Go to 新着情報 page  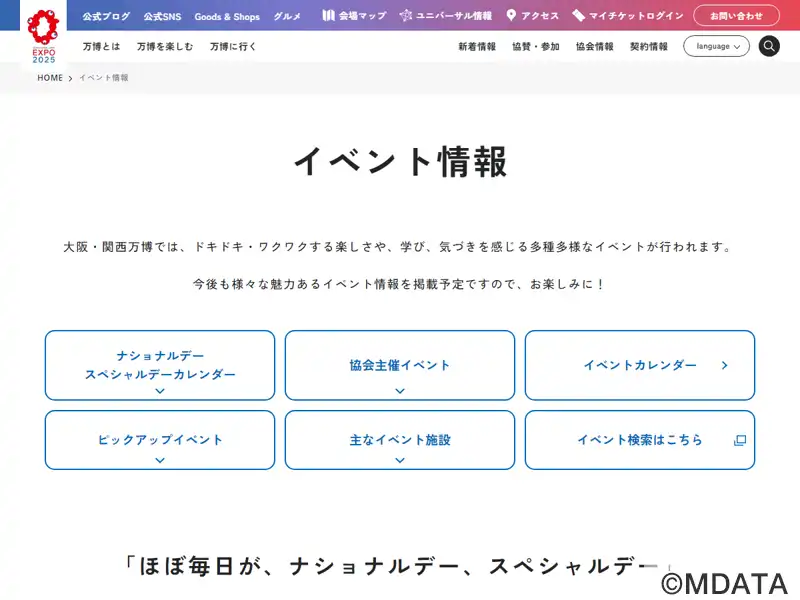coord(477,46)
